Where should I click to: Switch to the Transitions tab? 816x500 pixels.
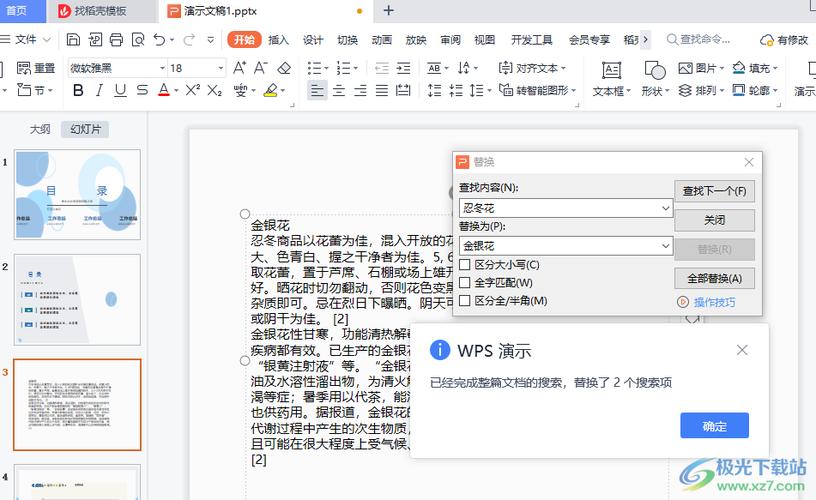tap(347, 40)
